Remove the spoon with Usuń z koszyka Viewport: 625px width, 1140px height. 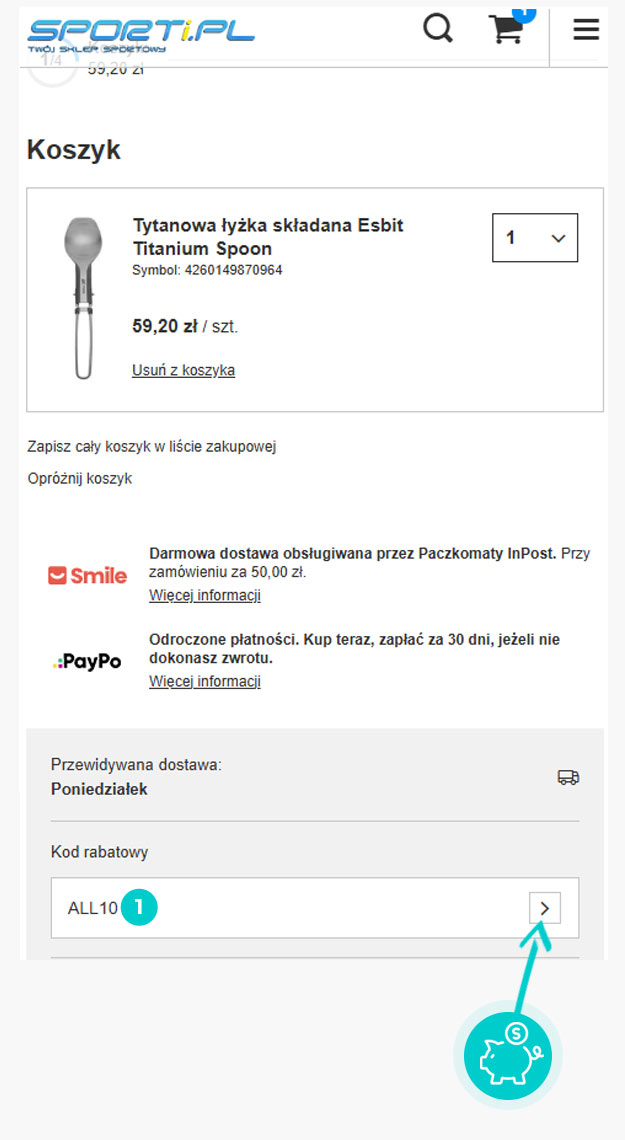coord(183,369)
